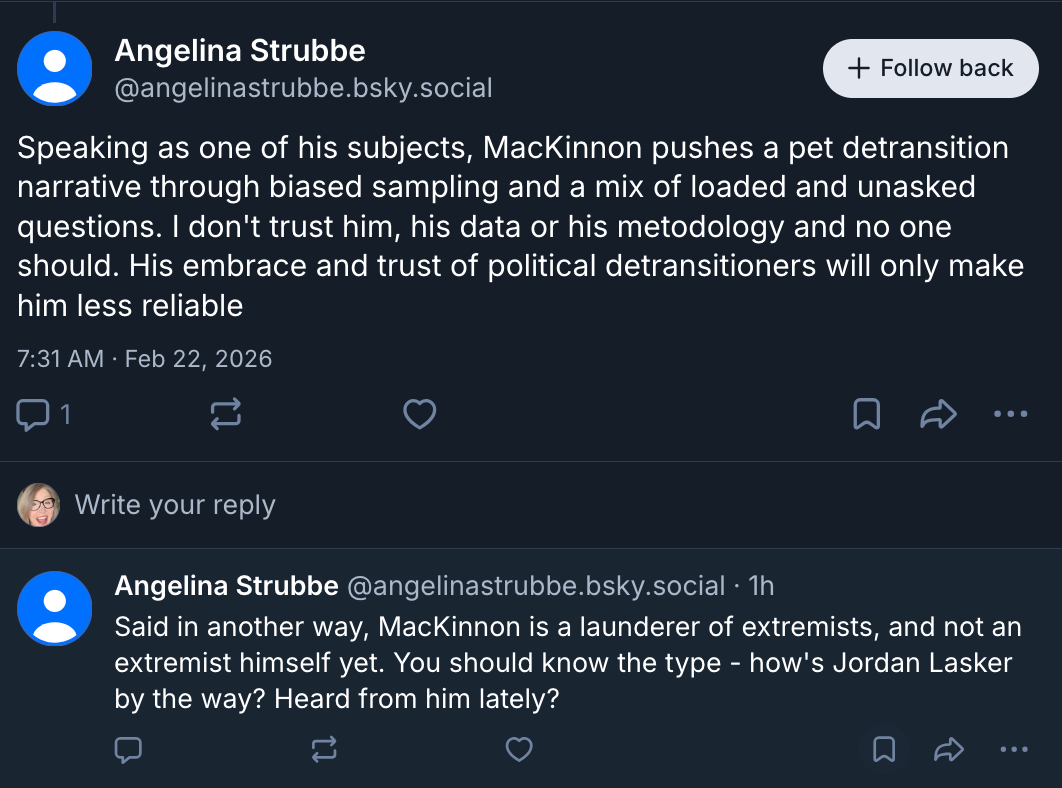The width and height of the screenshot is (1062, 788).
Task: Like the reply mentioning Jordan Lasker
Action: [518, 749]
